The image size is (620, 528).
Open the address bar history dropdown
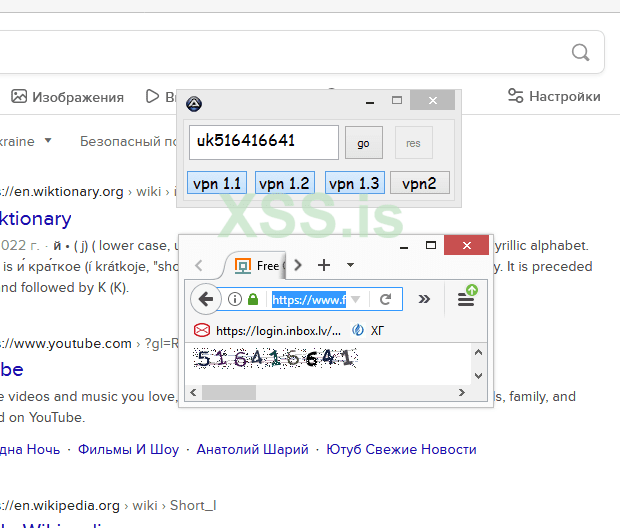356,299
